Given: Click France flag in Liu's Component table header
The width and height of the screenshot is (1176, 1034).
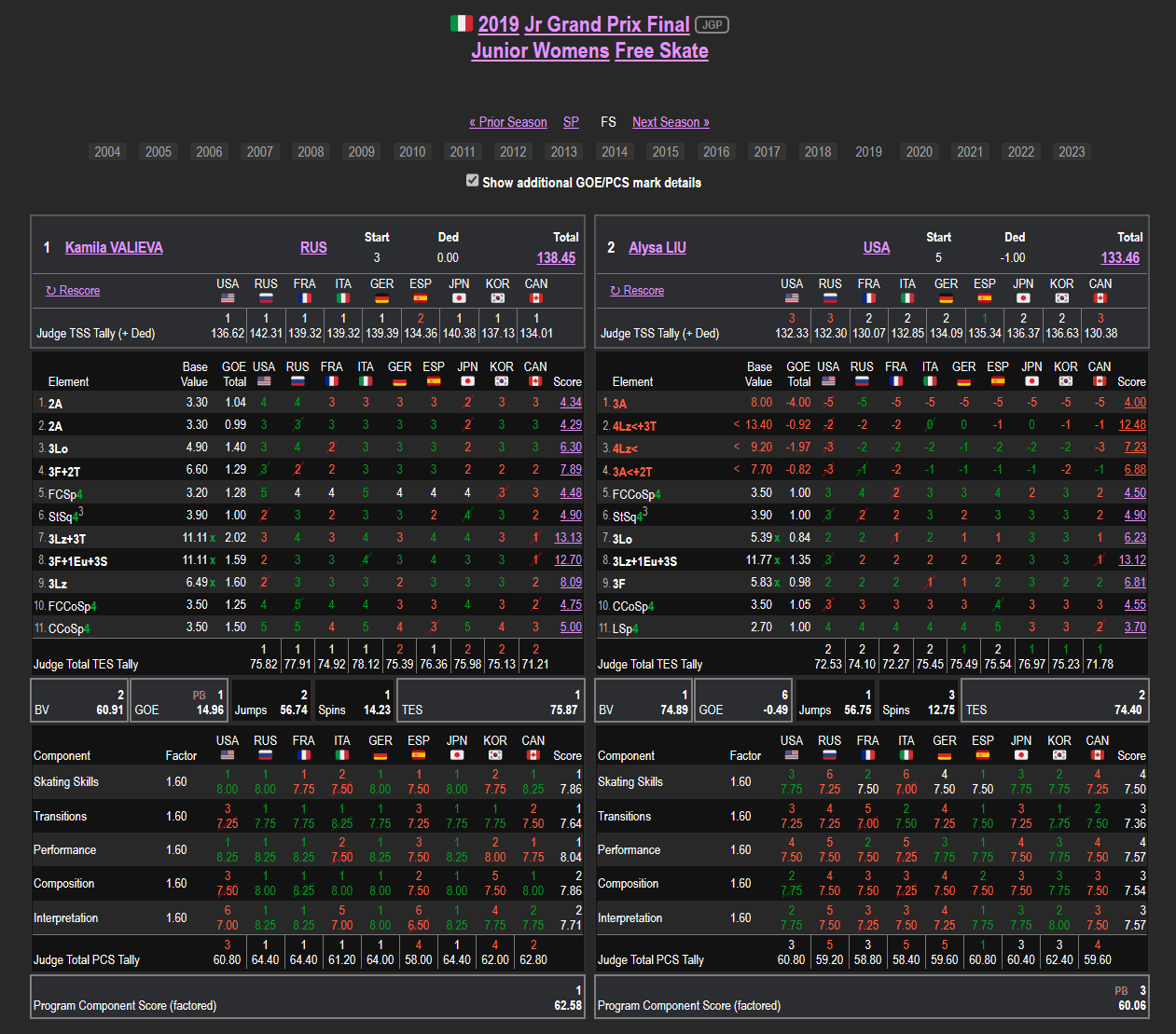Looking at the screenshot, I should [867, 754].
